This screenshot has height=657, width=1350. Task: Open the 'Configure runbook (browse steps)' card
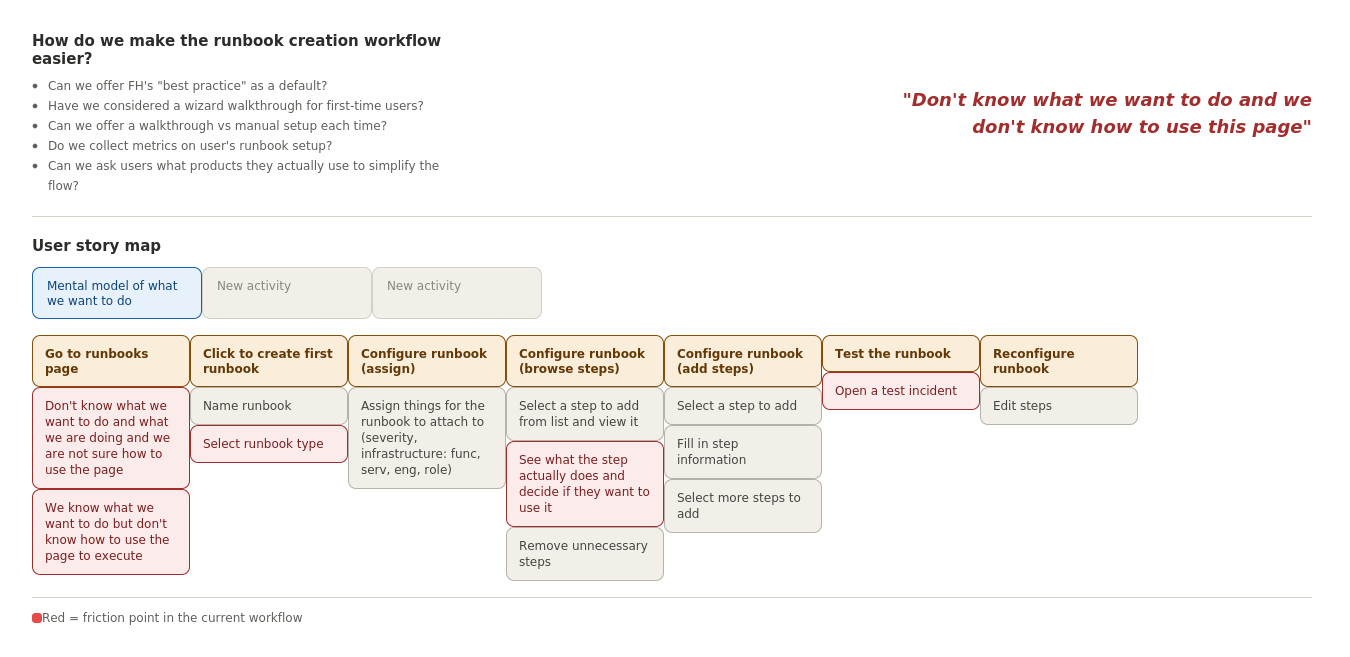click(x=585, y=361)
